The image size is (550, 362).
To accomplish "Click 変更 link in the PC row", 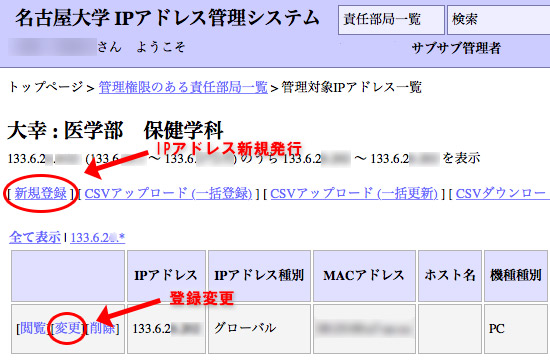I will click(68, 328).
